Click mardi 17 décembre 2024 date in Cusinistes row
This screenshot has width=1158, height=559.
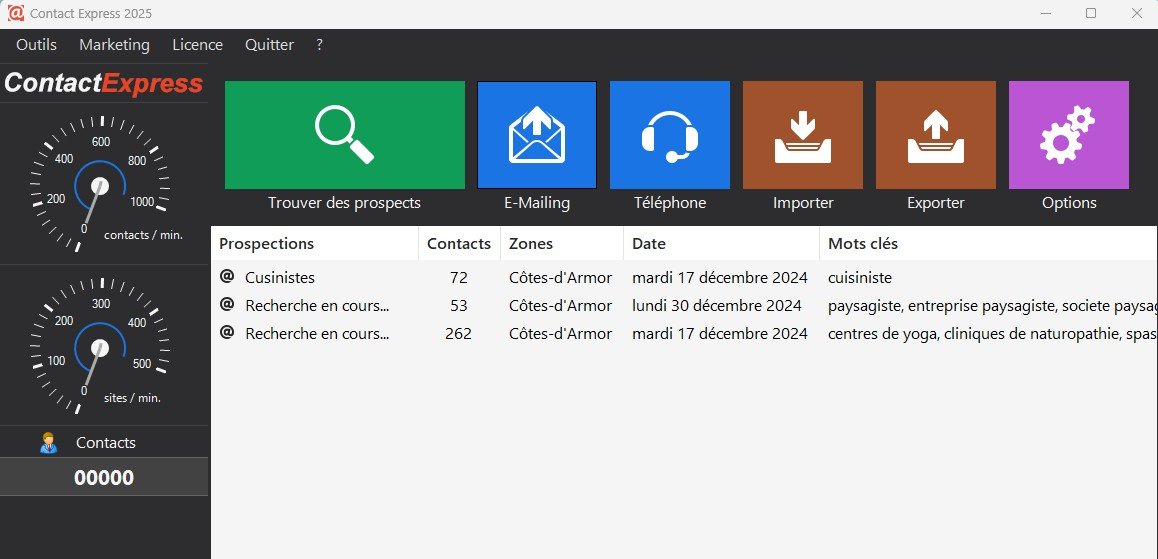point(720,278)
